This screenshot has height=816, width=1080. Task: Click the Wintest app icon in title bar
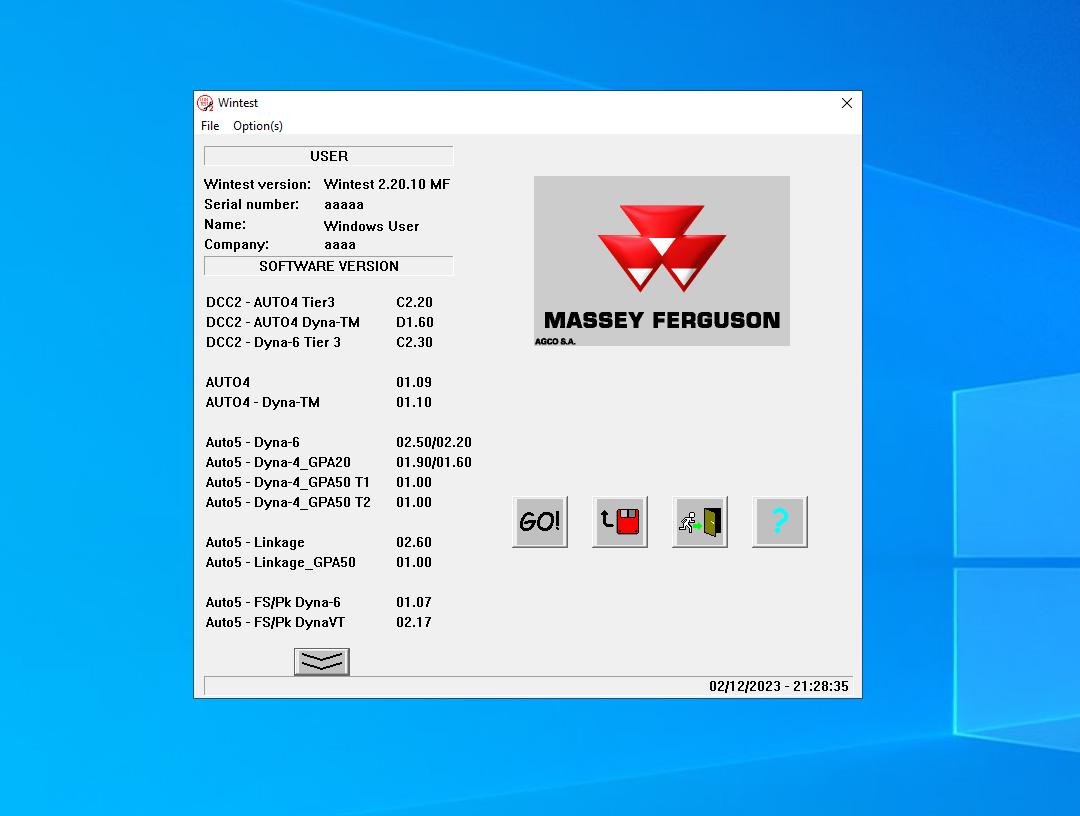pyautogui.click(x=205, y=103)
